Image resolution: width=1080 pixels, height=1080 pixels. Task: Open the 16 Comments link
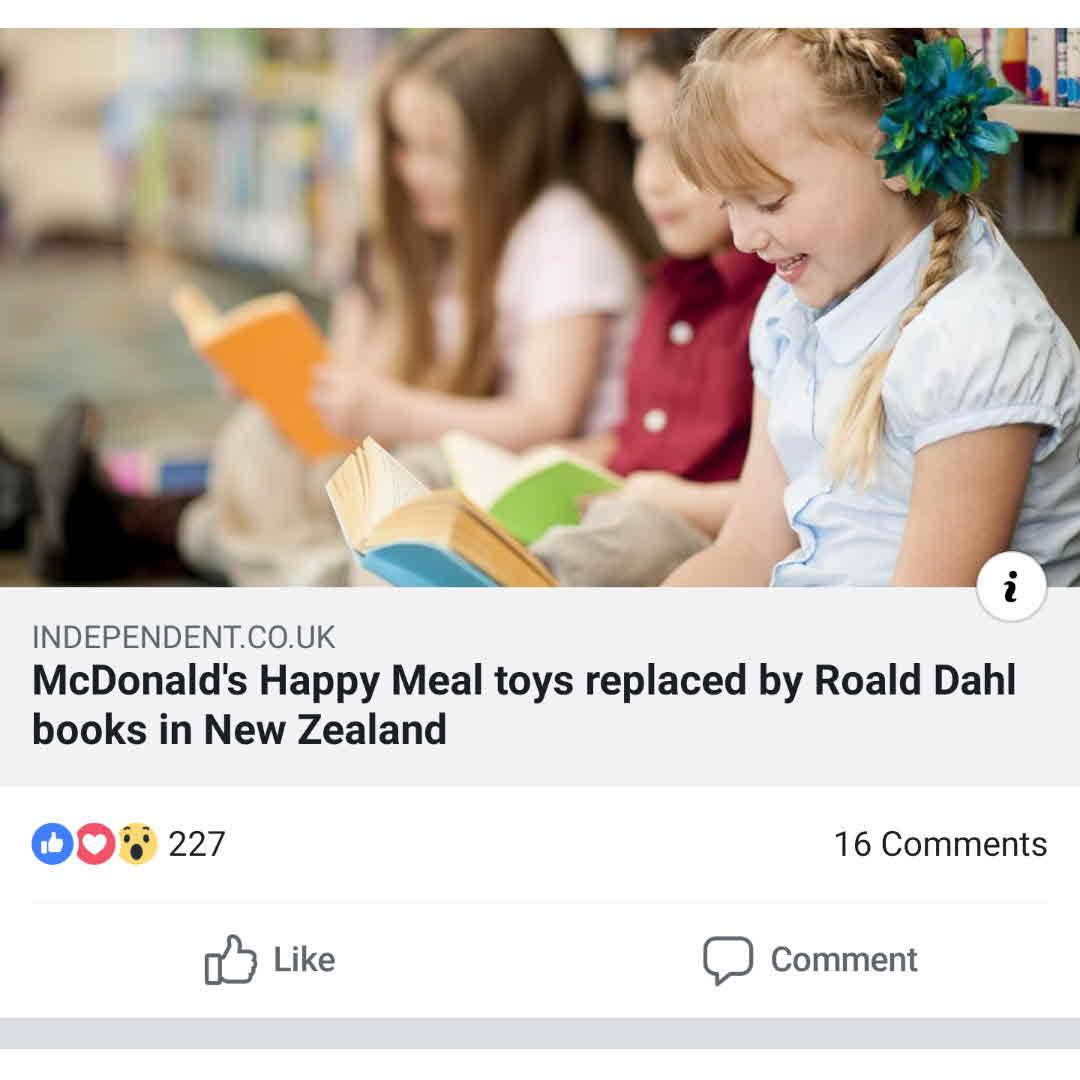coord(940,844)
